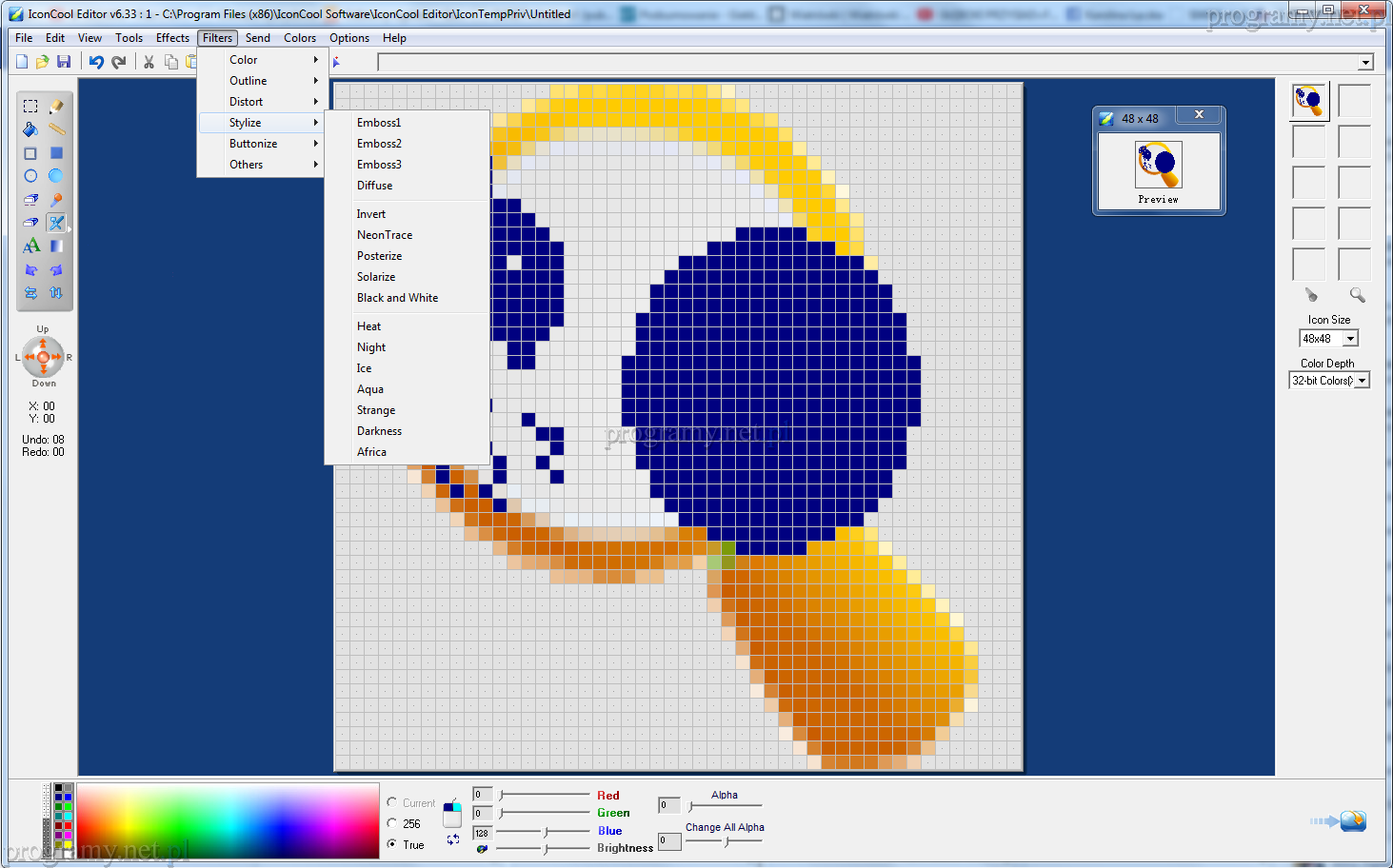Choose Black and White from Stylize submenu

(x=397, y=298)
